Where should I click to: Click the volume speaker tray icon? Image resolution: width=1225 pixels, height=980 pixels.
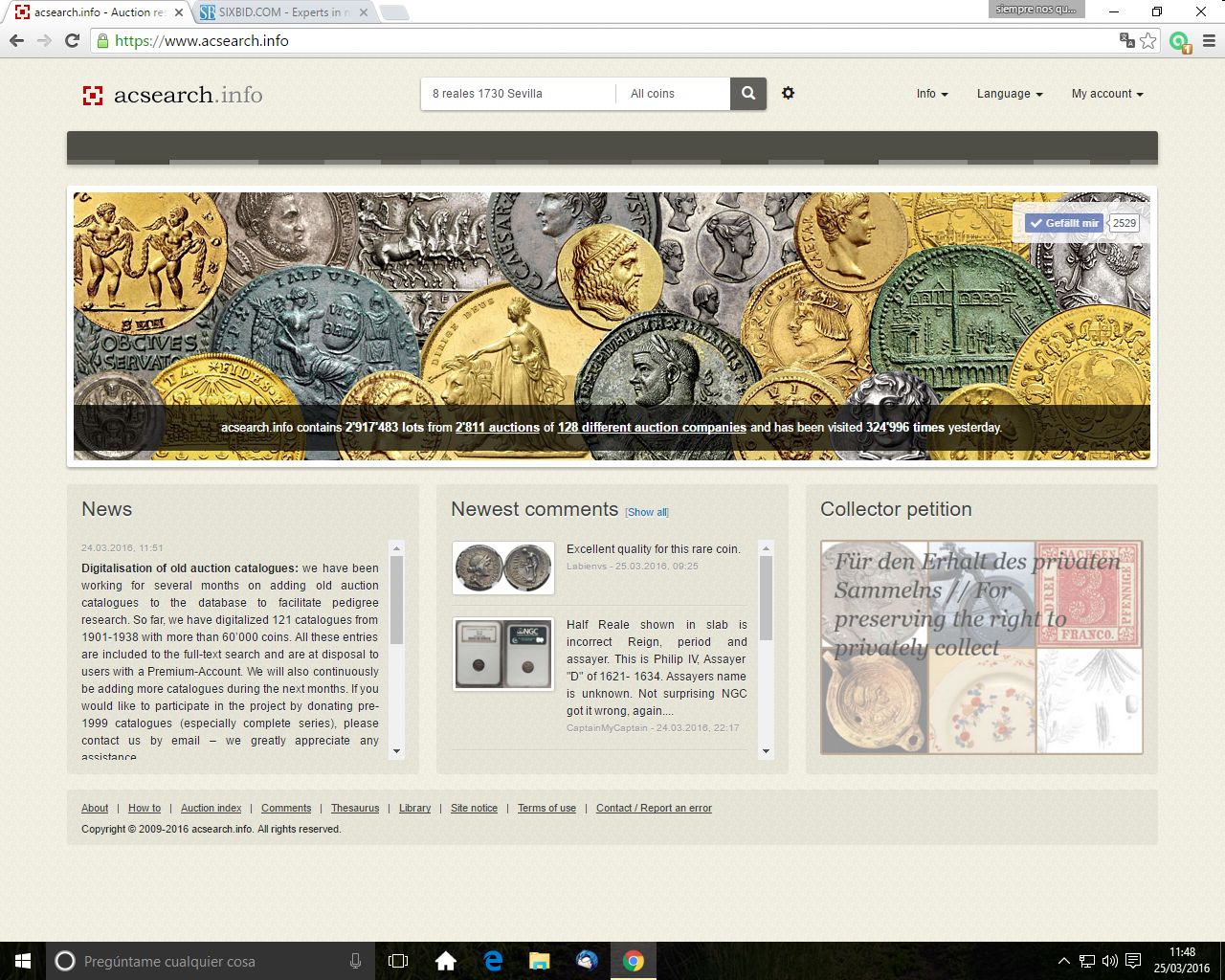pos(1110,961)
